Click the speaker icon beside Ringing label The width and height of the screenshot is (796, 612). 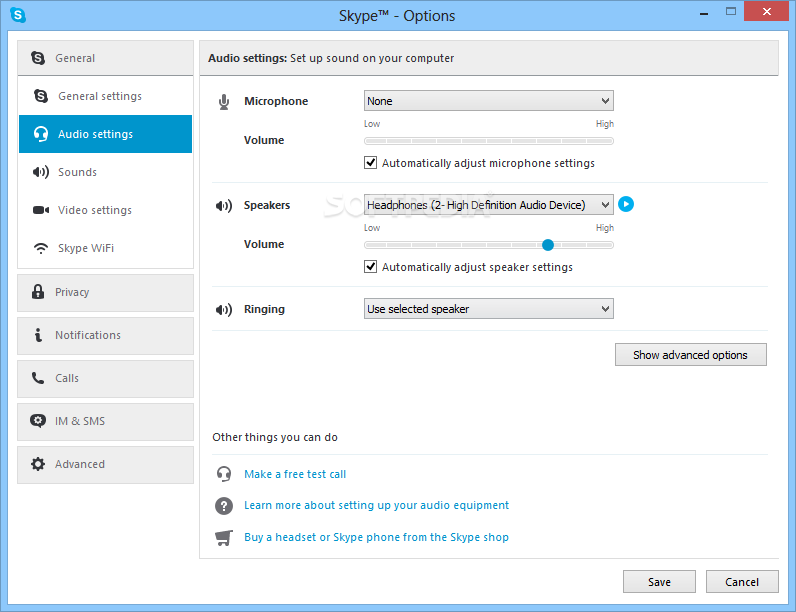click(224, 310)
